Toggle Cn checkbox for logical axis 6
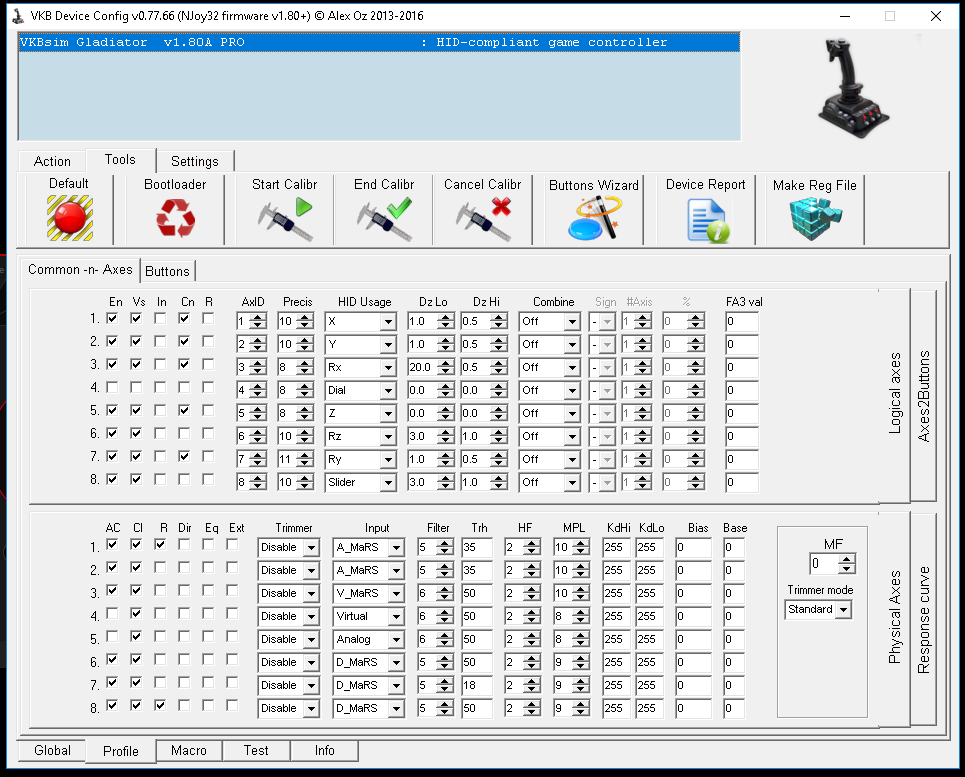965x777 pixels. [x=184, y=433]
